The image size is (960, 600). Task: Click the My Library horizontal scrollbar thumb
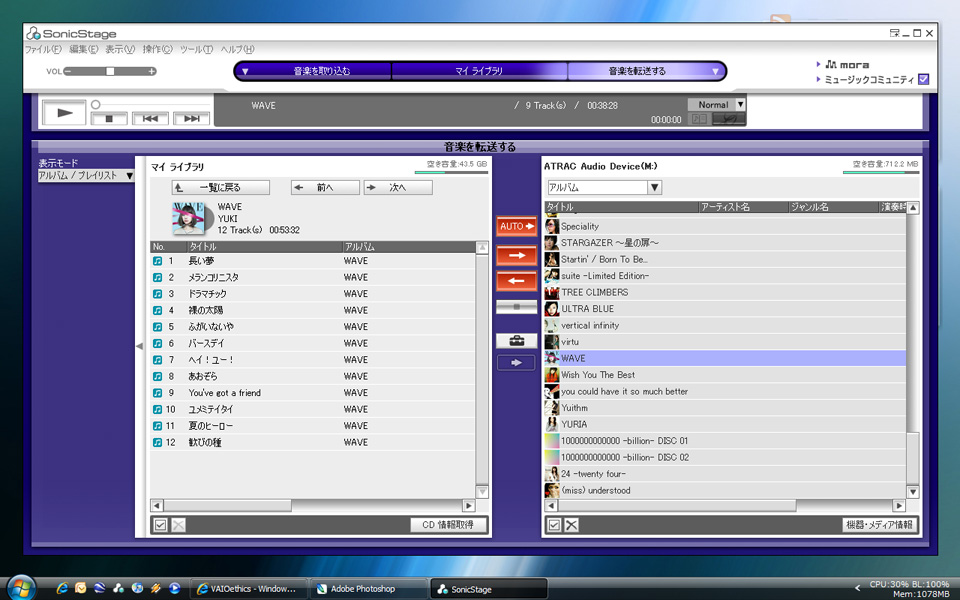pos(228,506)
